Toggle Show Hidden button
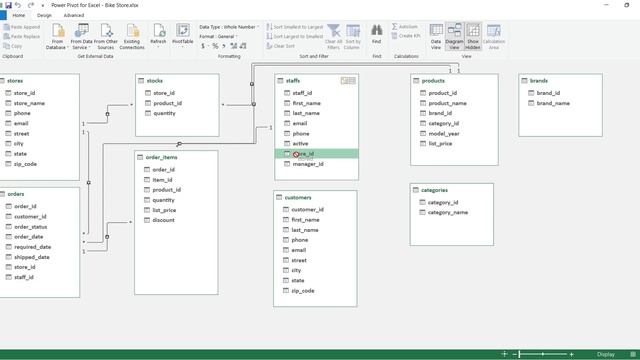This screenshot has width=640, height=360. point(473,36)
